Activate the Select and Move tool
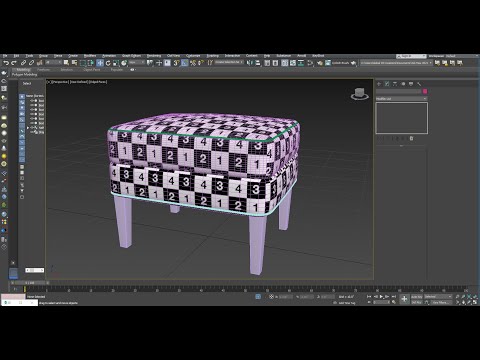 point(100,63)
